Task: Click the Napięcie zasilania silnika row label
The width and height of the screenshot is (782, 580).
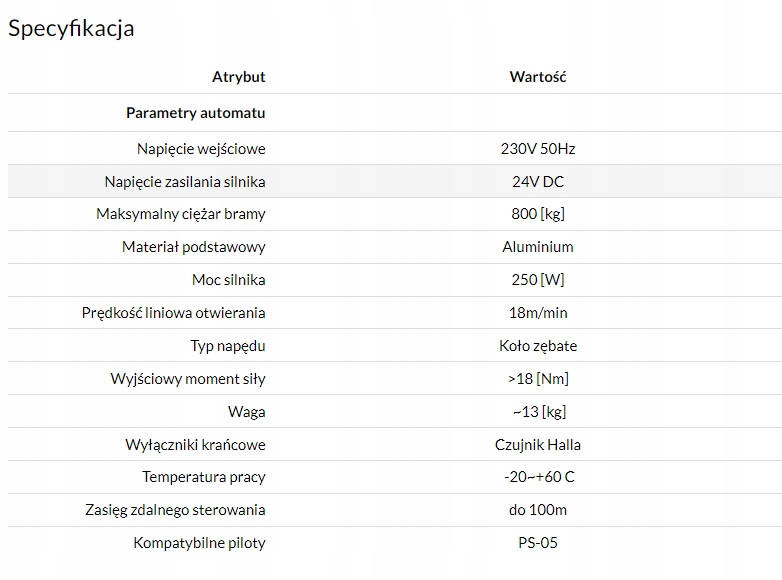Action: point(185,182)
